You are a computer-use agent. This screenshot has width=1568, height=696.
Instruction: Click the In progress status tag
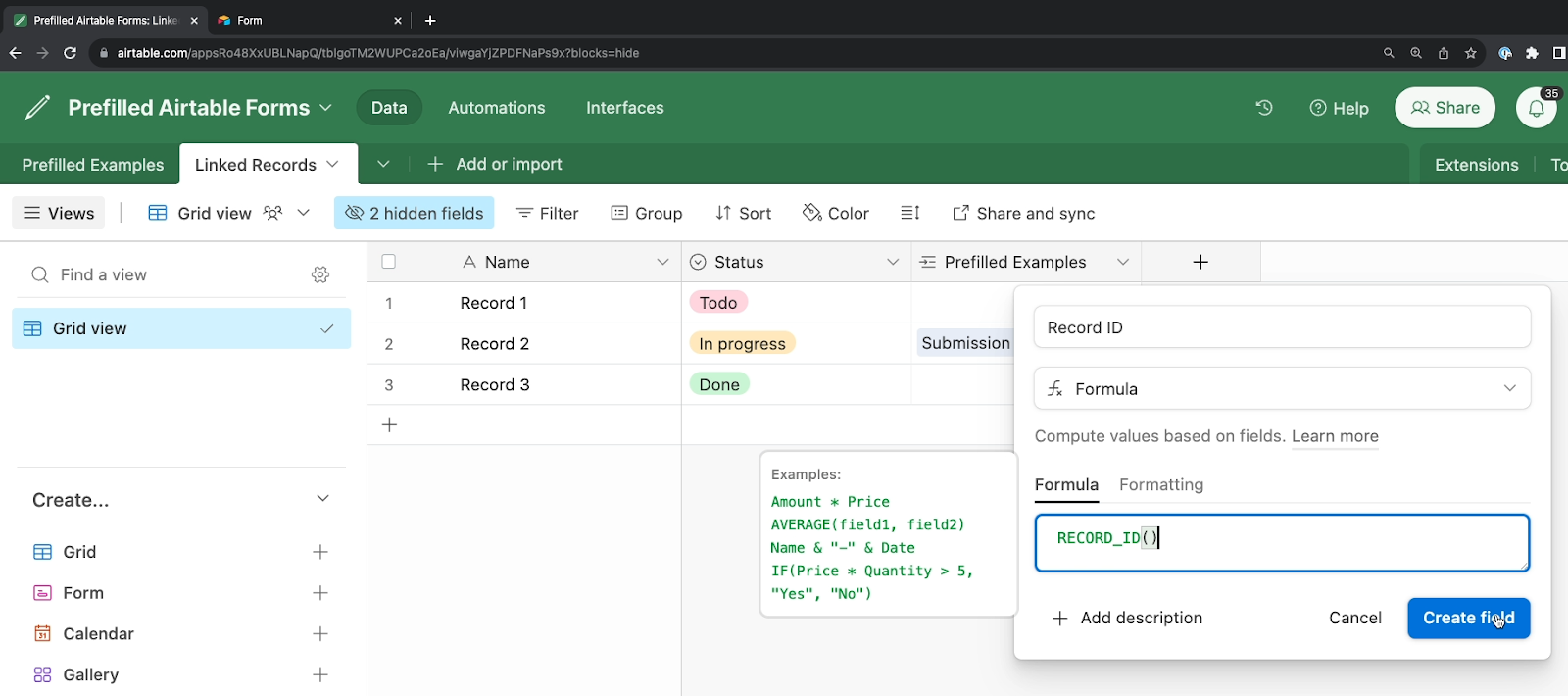742,344
